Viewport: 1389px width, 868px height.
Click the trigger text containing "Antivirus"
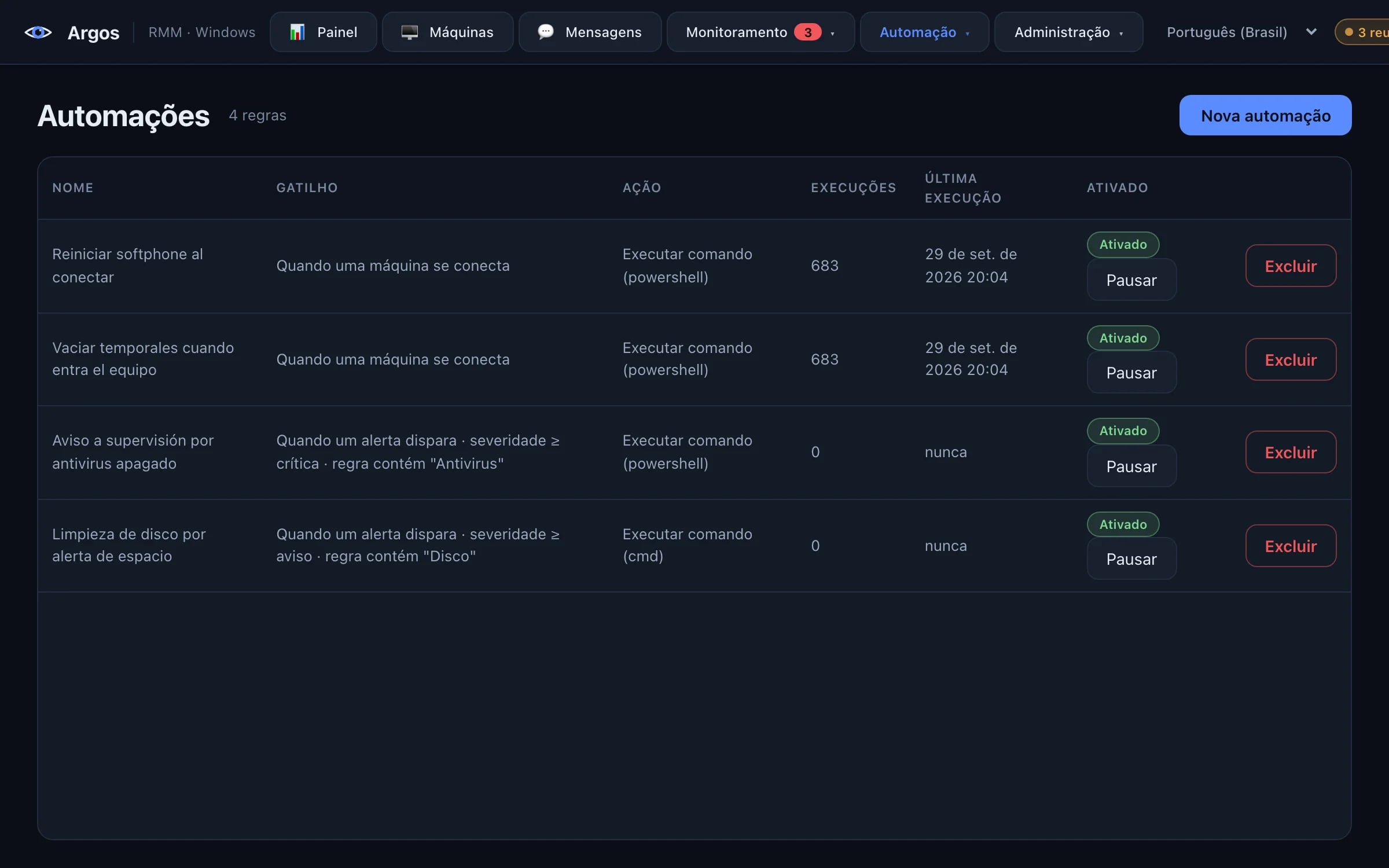point(418,452)
